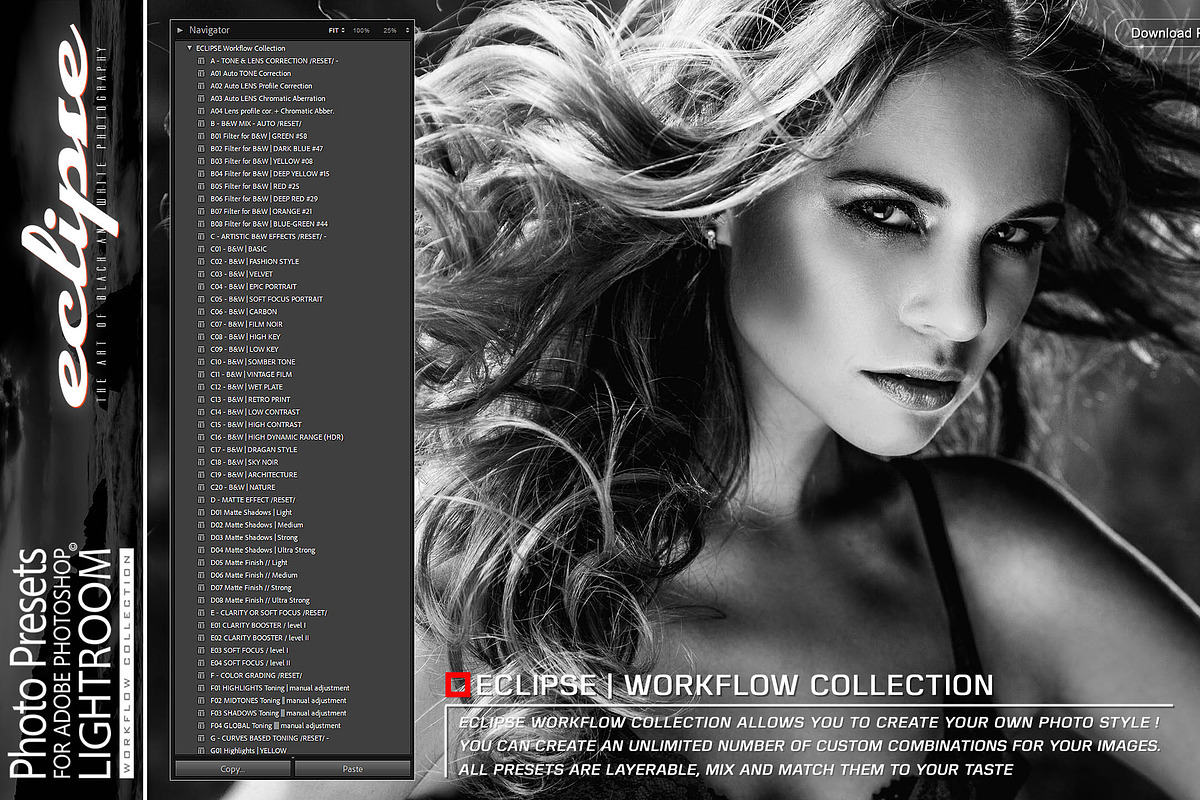Viewport: 1200px width, 800px height.
Task: Click preset icon beside C07 - B&W | FILM NOIR
Action: [x=201, y=324]
